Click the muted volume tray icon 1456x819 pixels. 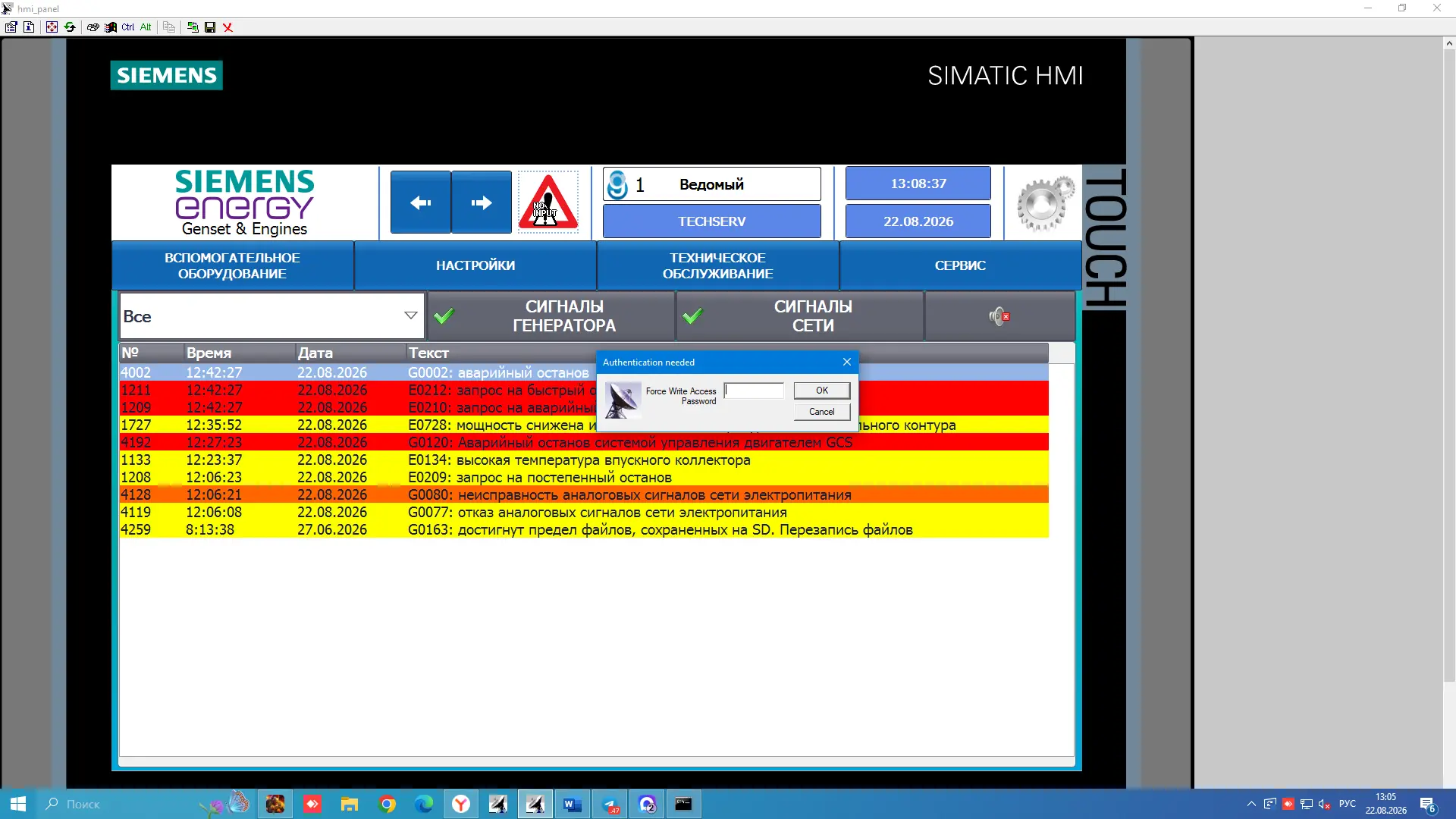click(x=1325, y=804)
